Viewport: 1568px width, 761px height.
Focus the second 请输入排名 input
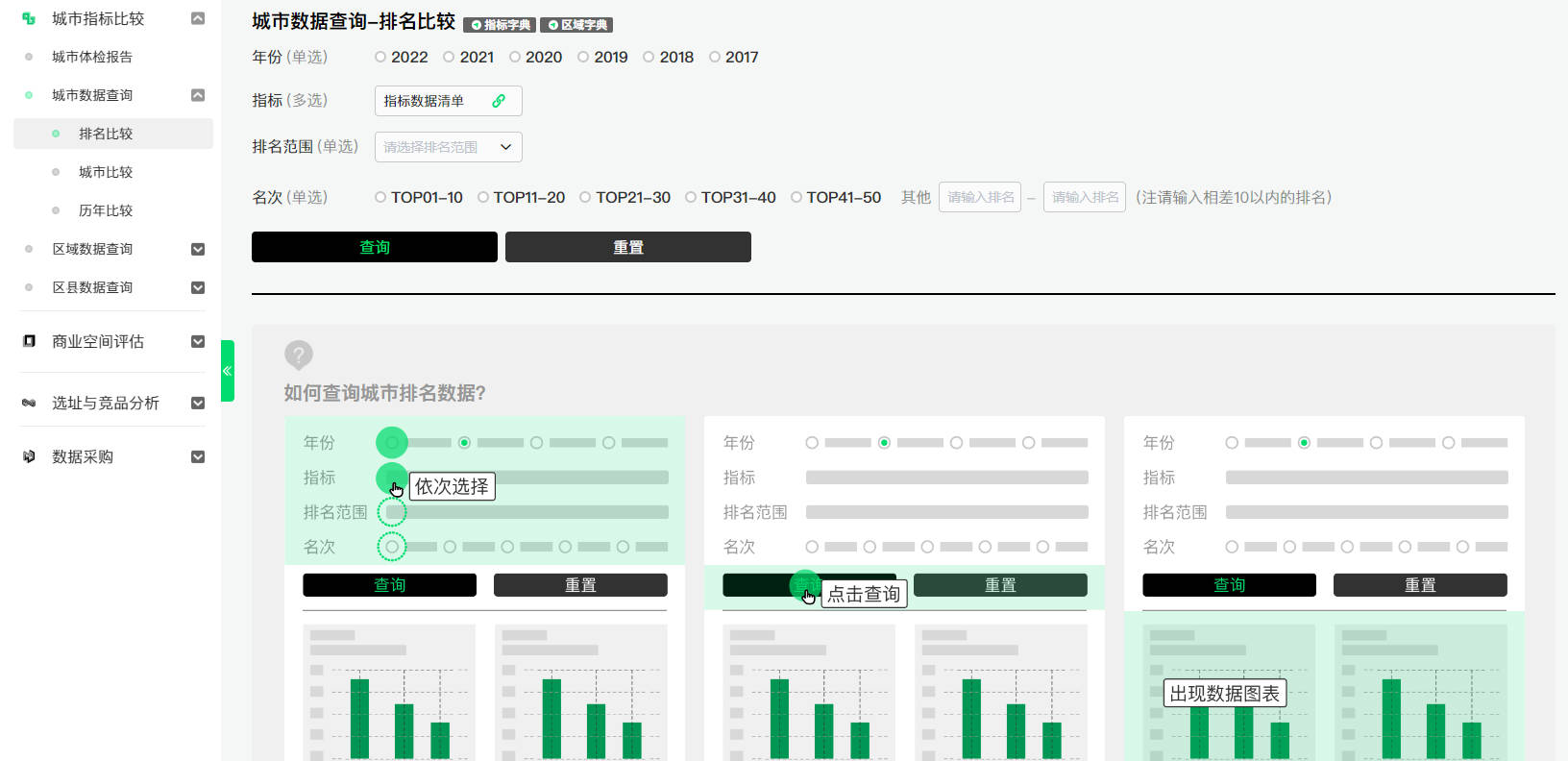tap(1085, 197)
